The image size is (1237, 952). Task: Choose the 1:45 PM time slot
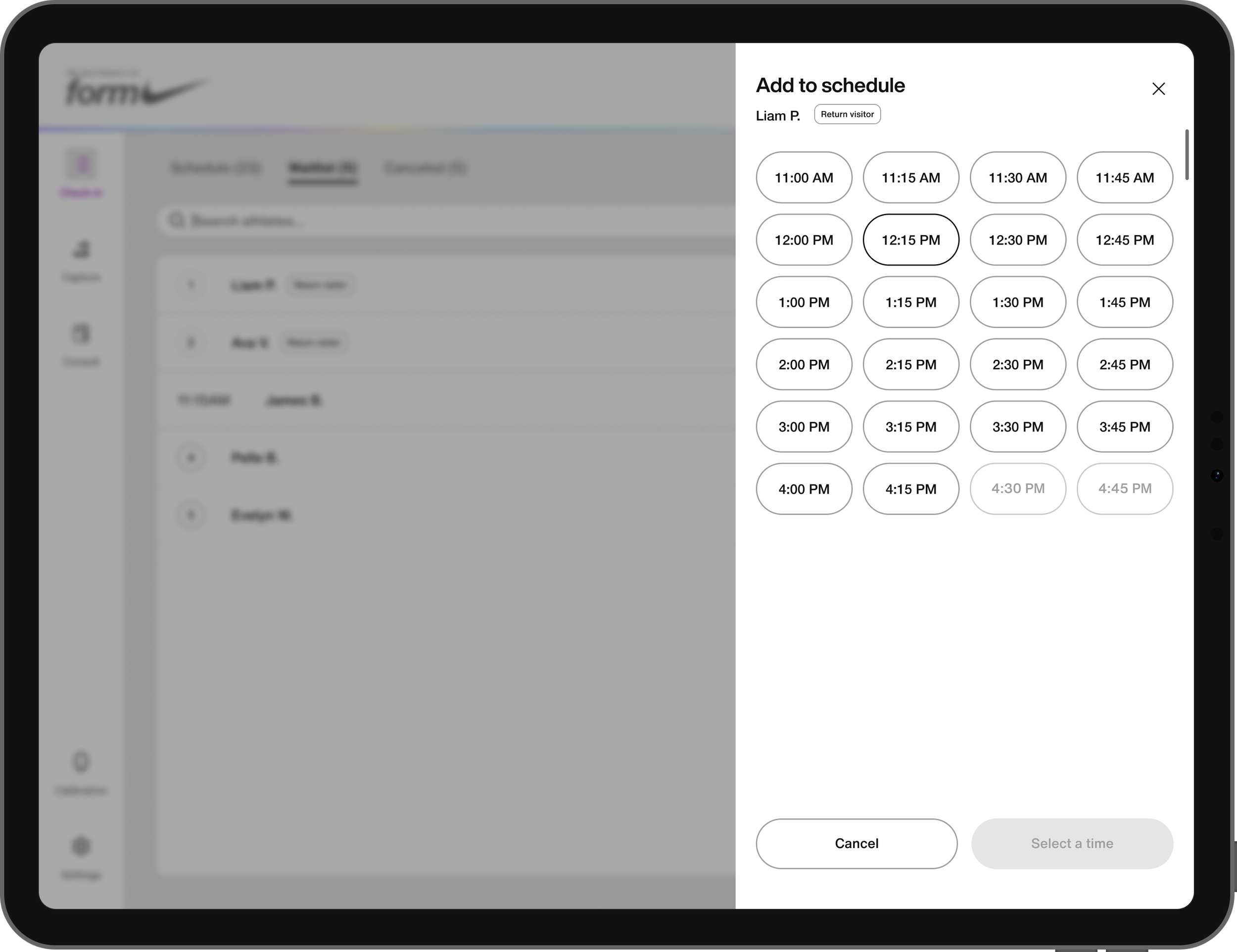click(x=1125, y=302)
